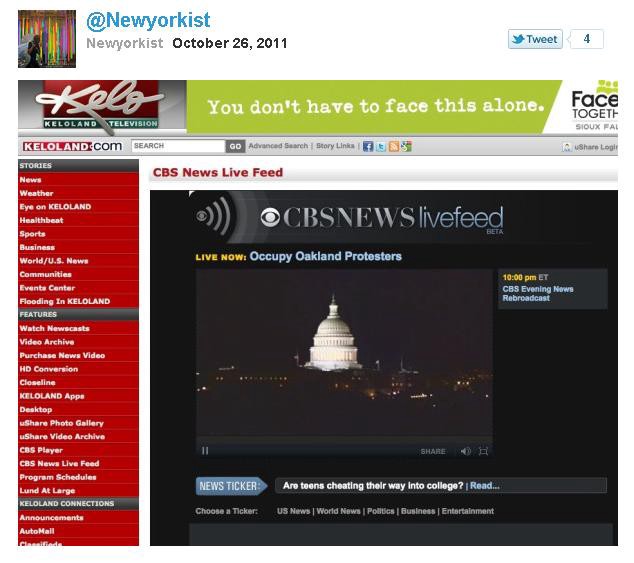The image size is (634, 563).
Task: Open HD Conversion page
Action: pos(78,369)
